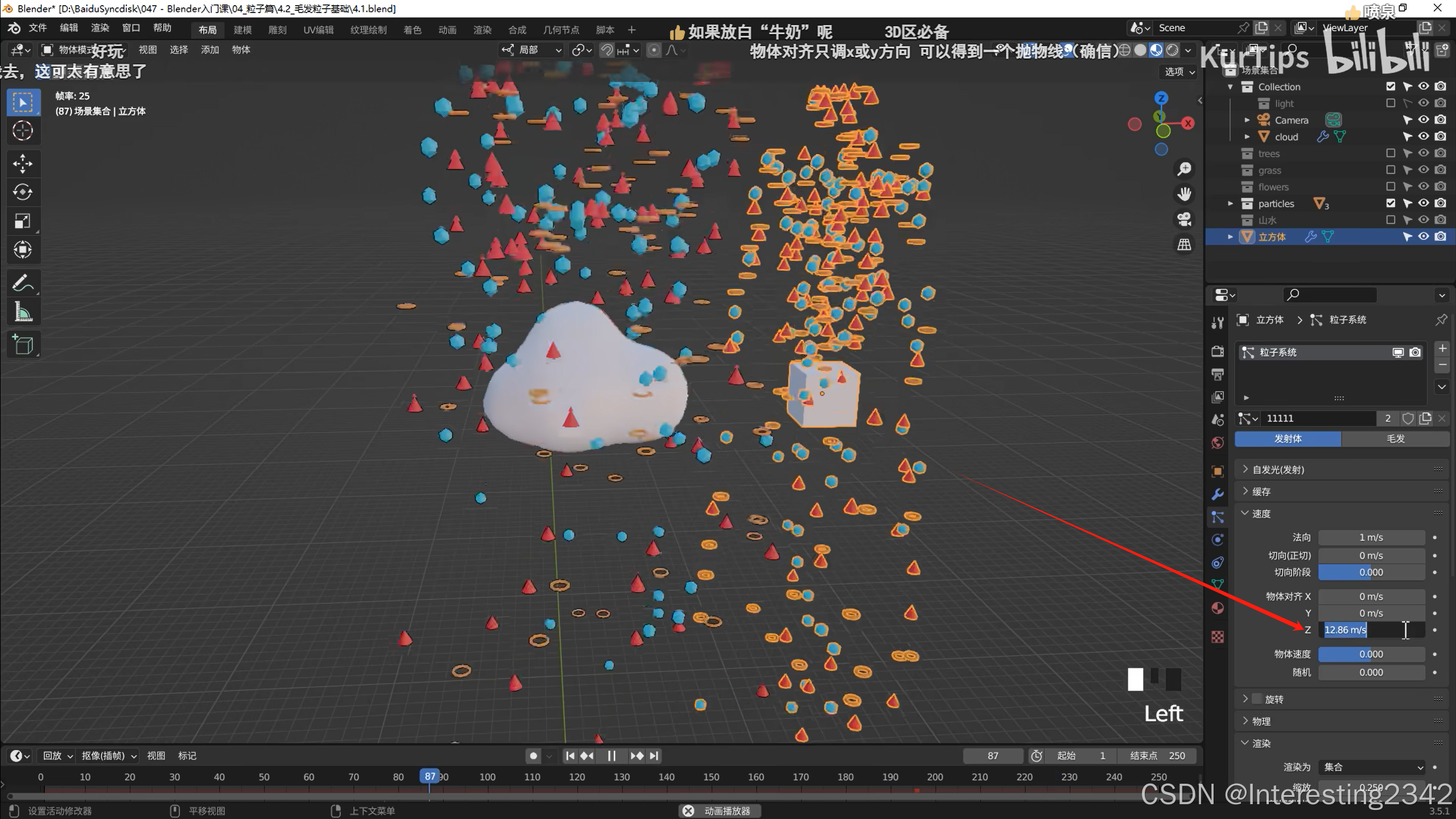Open the 文件 menu
This screenshot has width=1456, height=819.
click(x=38, y=28)
